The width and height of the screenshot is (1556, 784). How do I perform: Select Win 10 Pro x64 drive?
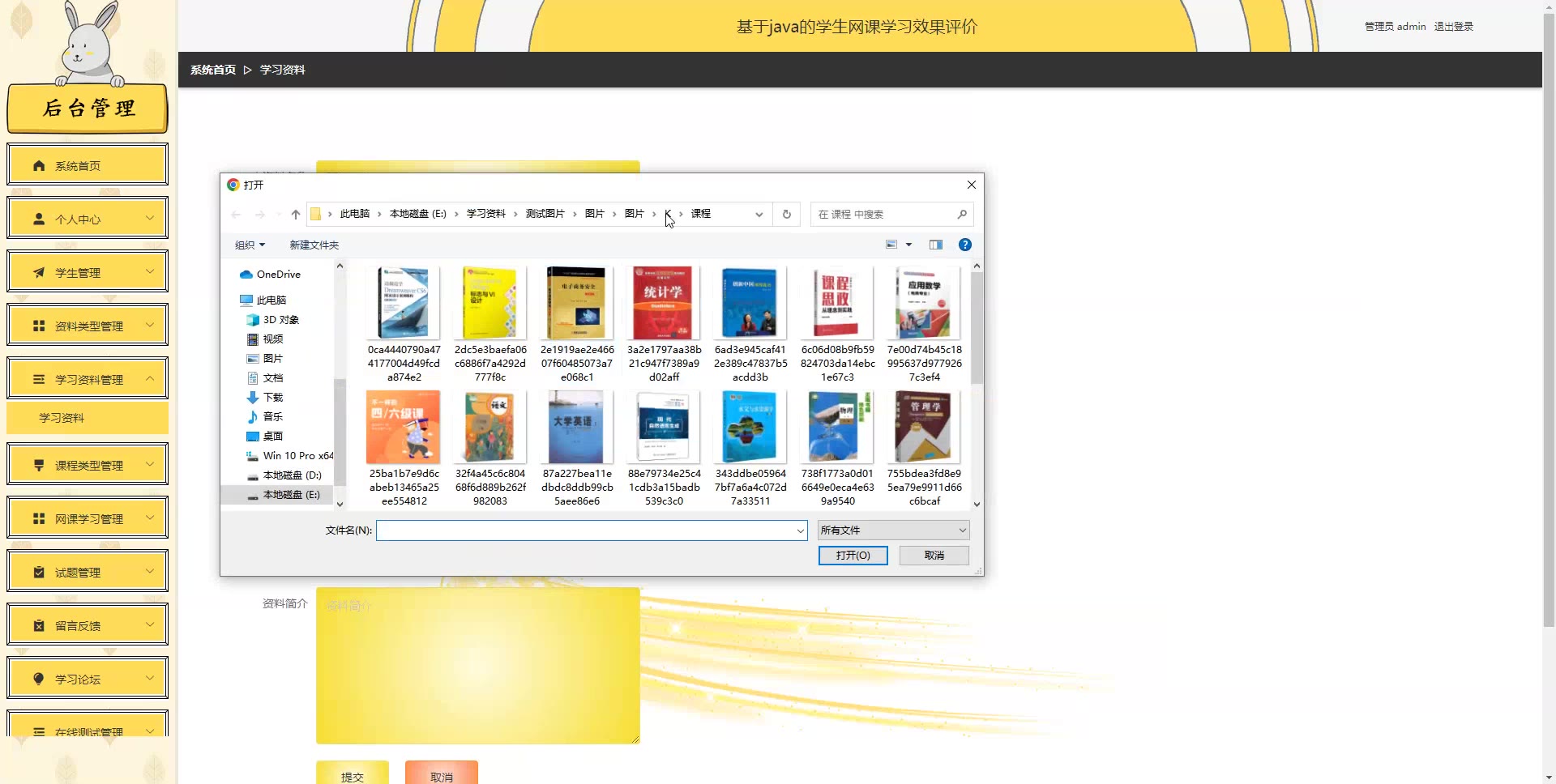click(x=289, y=456)
